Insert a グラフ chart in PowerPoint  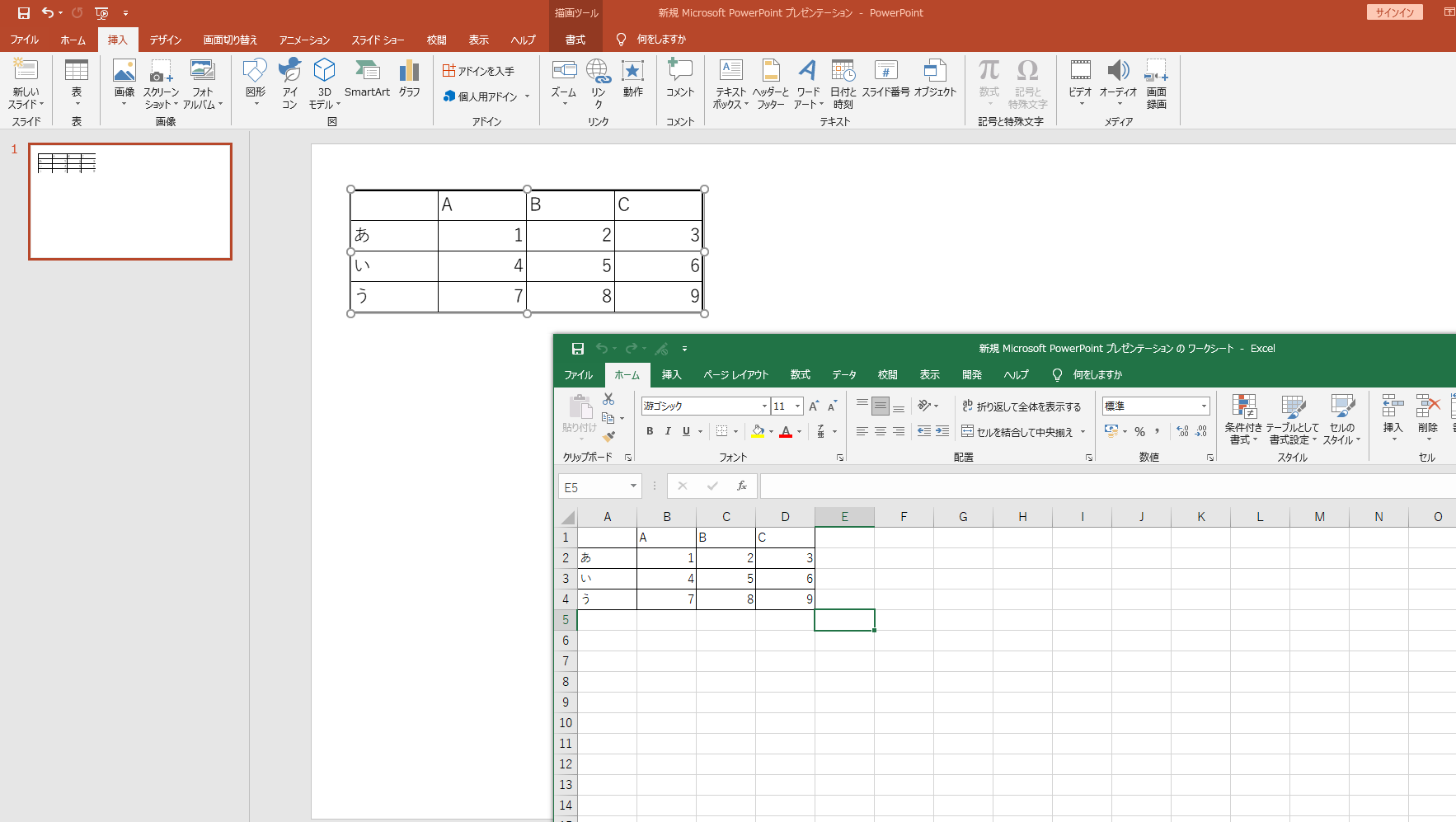(410, 78)
